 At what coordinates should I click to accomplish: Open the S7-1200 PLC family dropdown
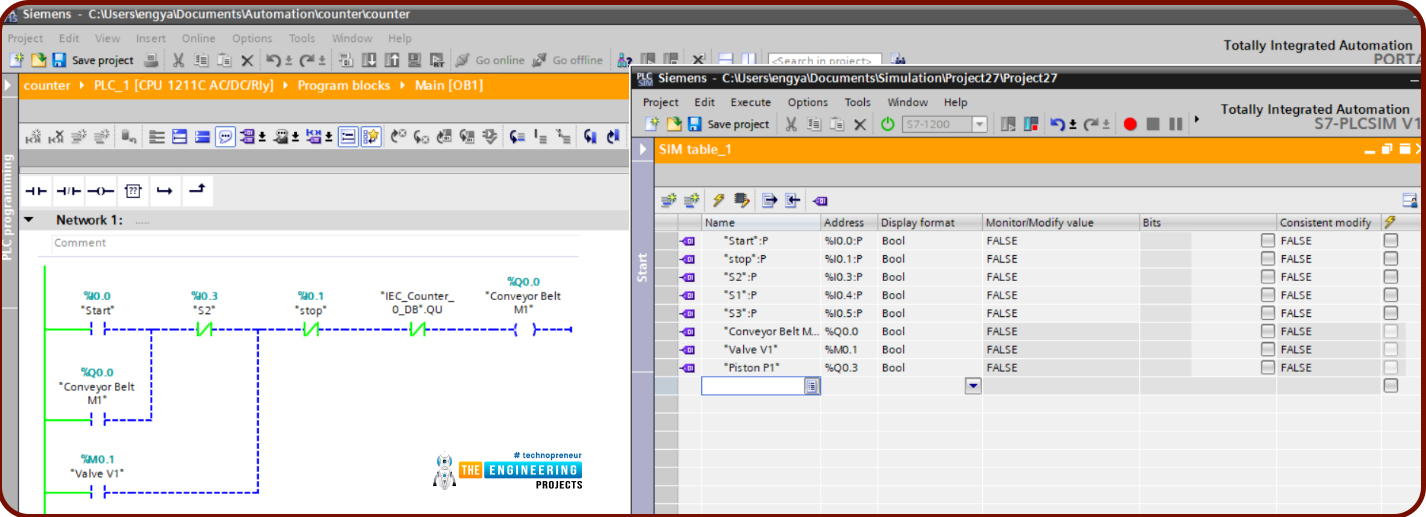[979, 124]
